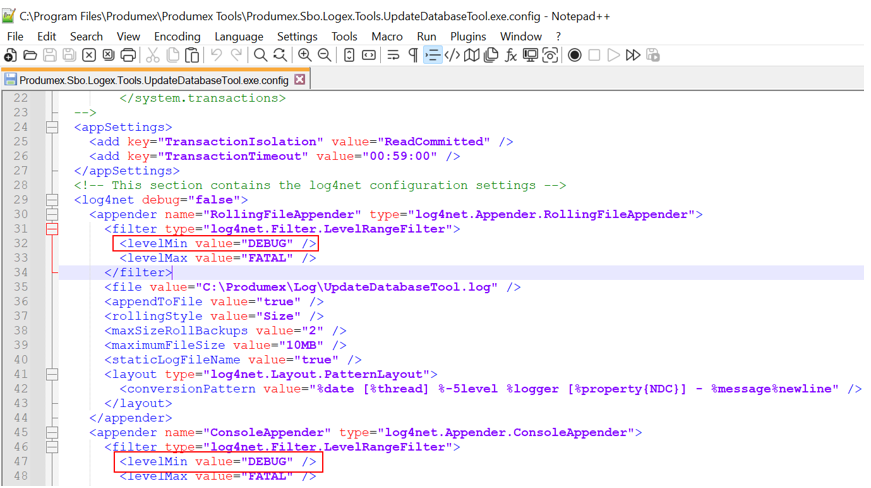This screenshot has width=871, height=488.
Task: Toggle the Show Indent Guide button
Action: coord(433,56)
